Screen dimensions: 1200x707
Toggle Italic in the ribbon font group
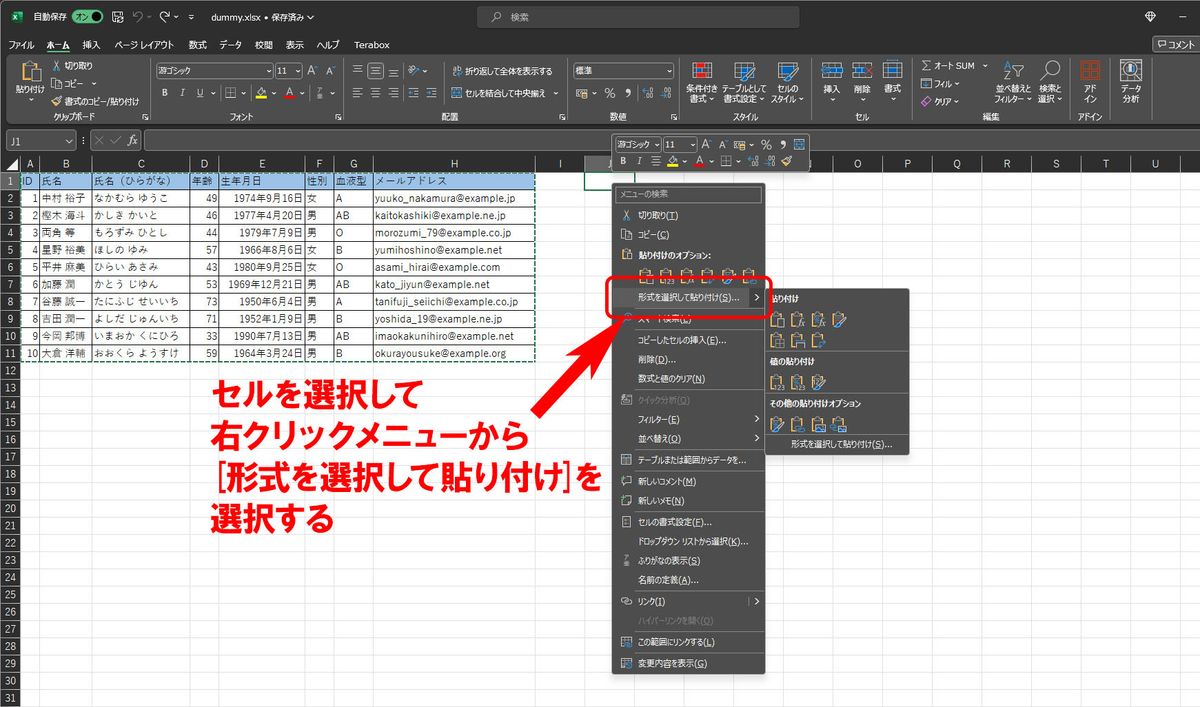[x=182, y=93]
